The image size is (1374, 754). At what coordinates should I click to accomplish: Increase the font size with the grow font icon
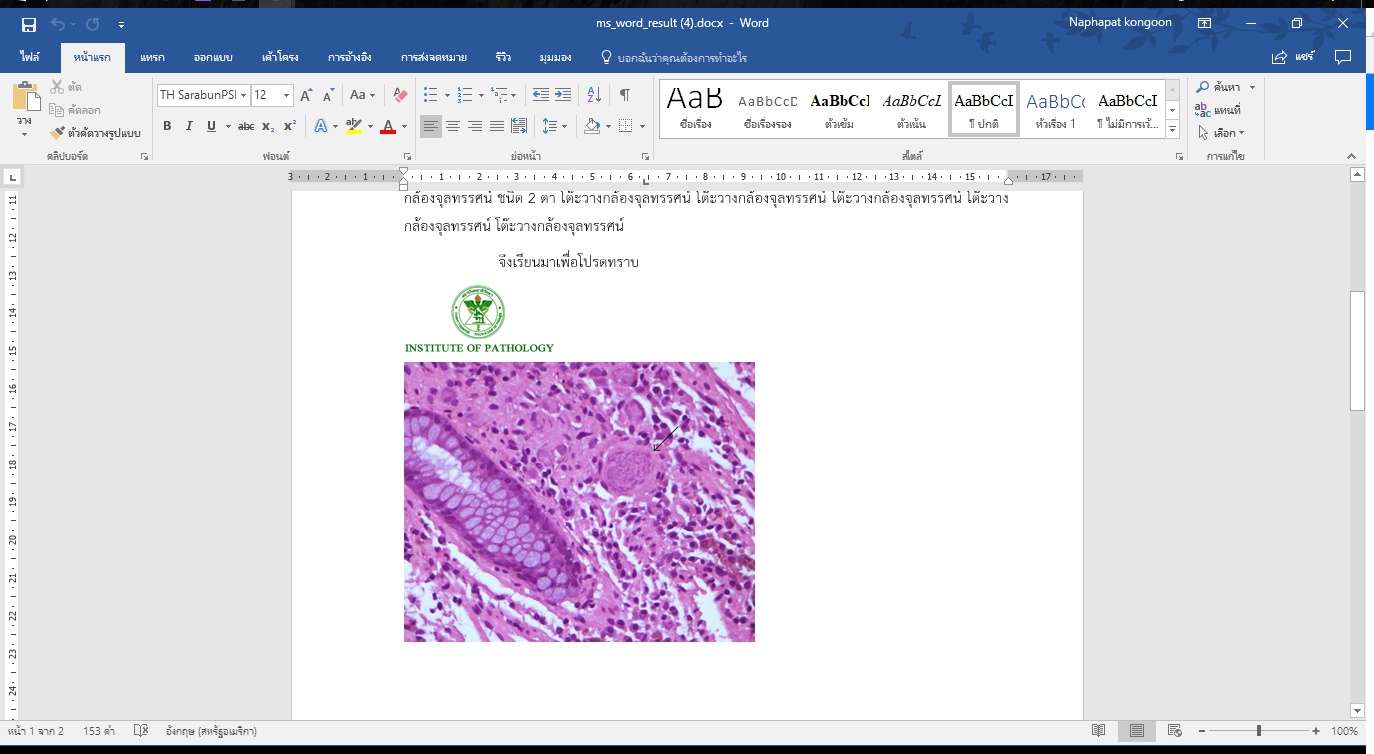click(x=307, y=95)
